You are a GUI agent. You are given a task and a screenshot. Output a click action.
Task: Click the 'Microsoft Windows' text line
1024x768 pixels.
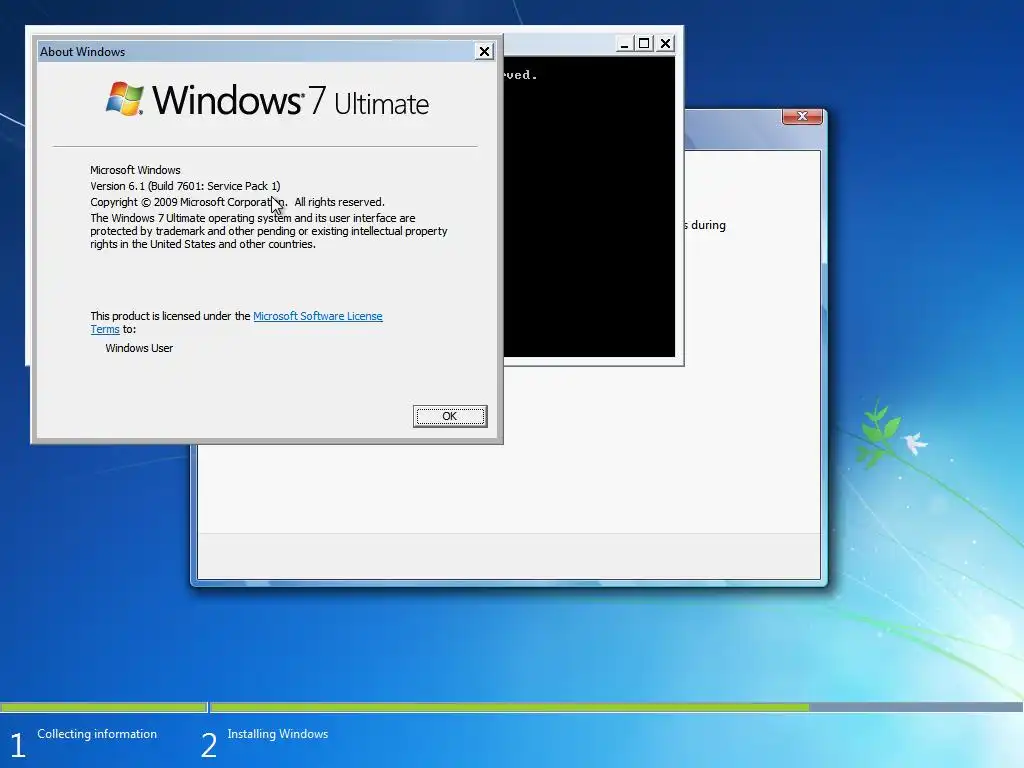point(135,170)
